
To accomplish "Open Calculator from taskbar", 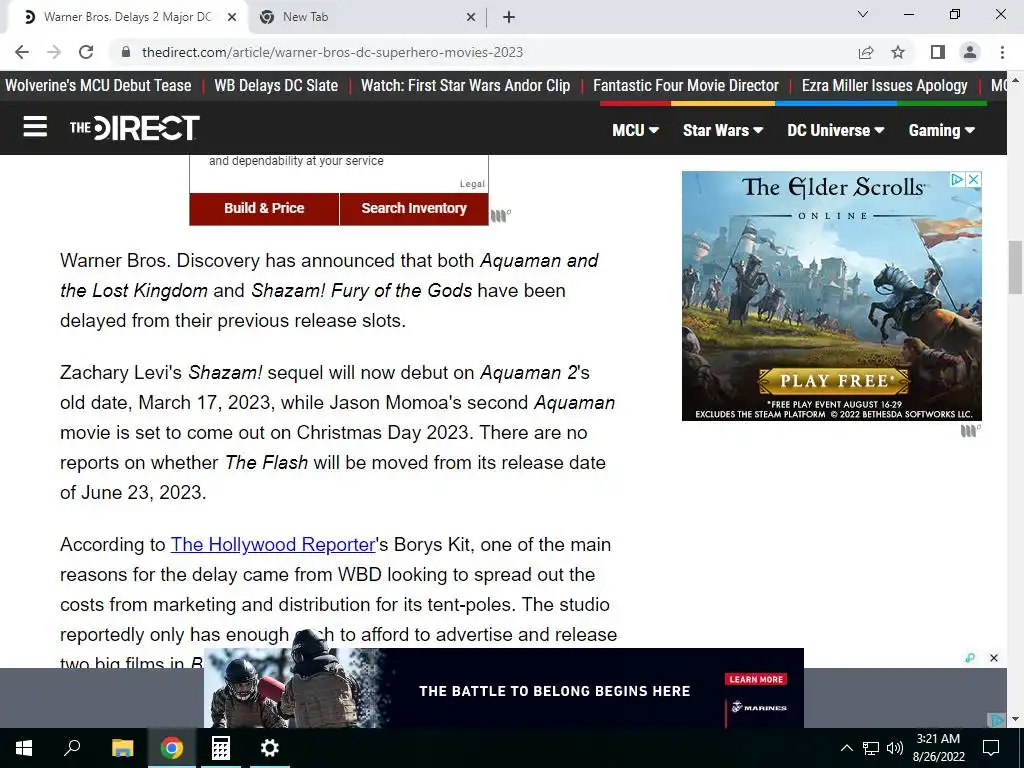I will pyautogui.click(x=220, y=748).
